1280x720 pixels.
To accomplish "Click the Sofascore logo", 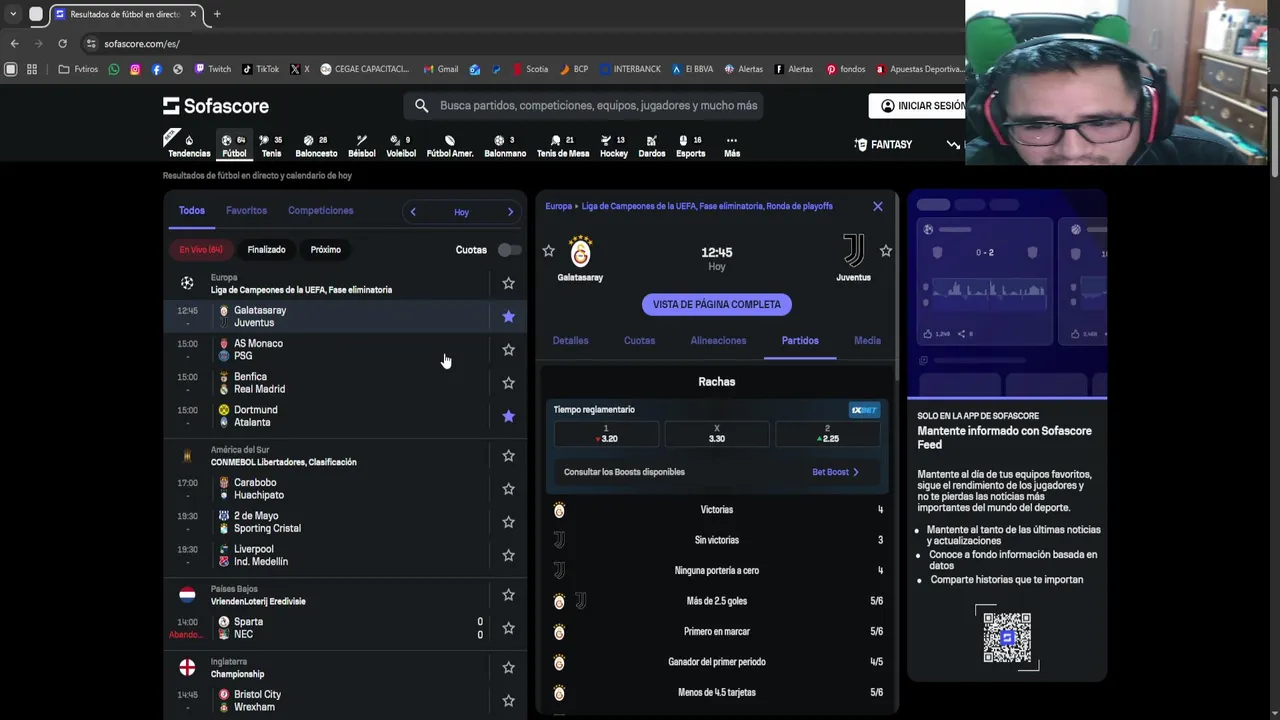I will tap(216, 105).
